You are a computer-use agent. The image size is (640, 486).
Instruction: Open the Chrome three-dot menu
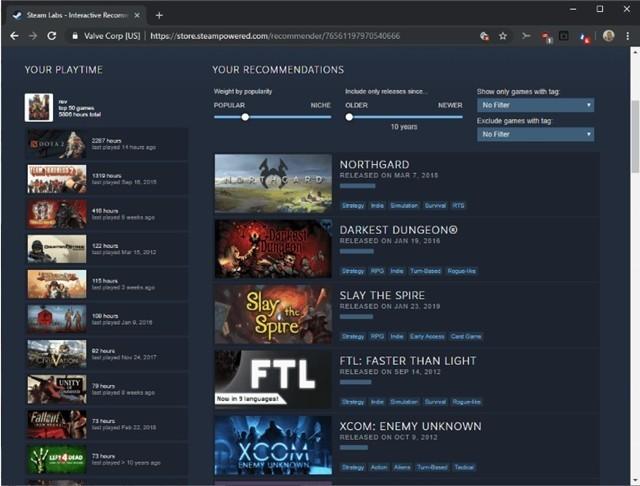pos(627,36)
